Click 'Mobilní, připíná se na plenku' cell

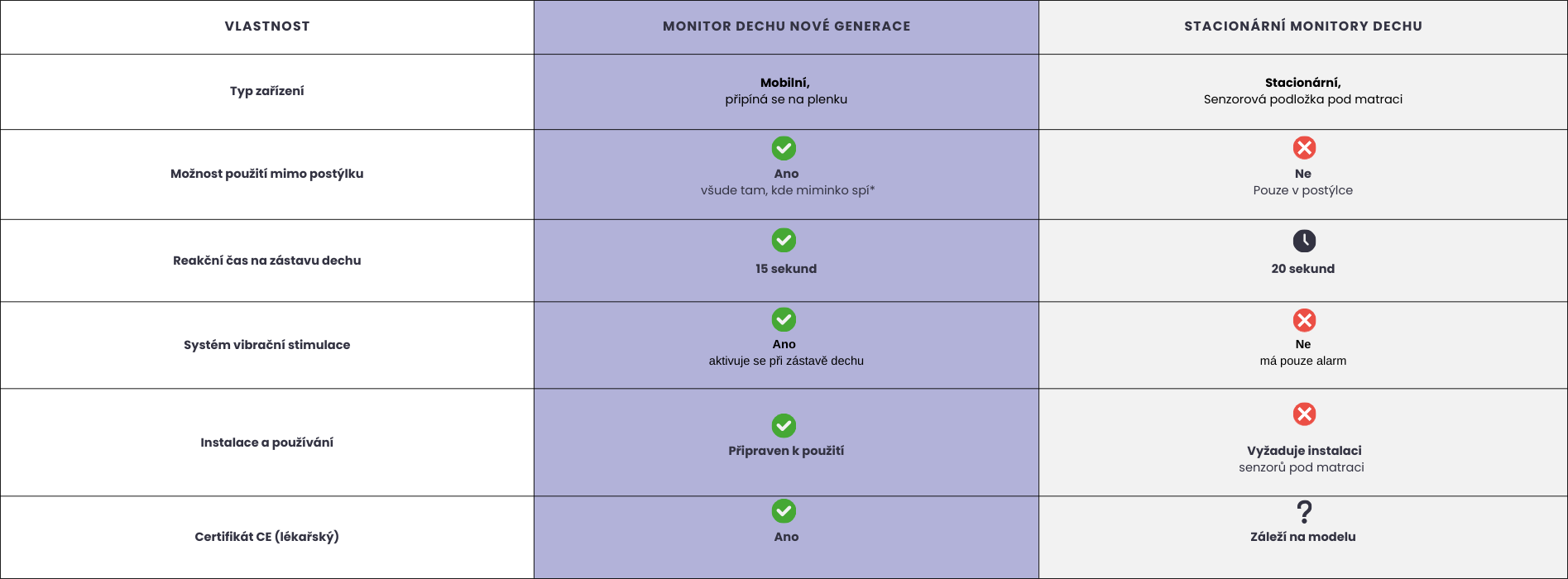point(786,91)
